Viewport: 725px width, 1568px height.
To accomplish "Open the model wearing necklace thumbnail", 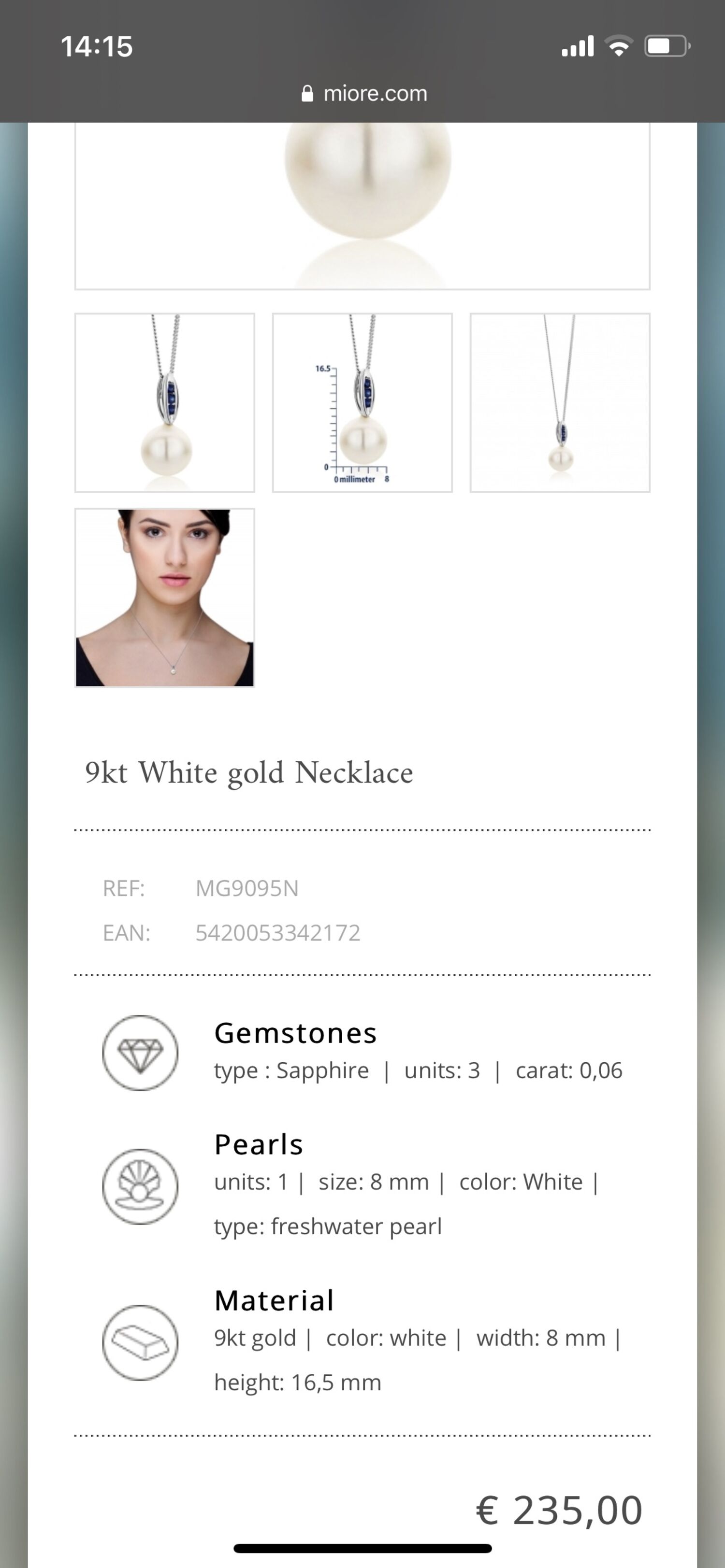I will coord(164,598).
